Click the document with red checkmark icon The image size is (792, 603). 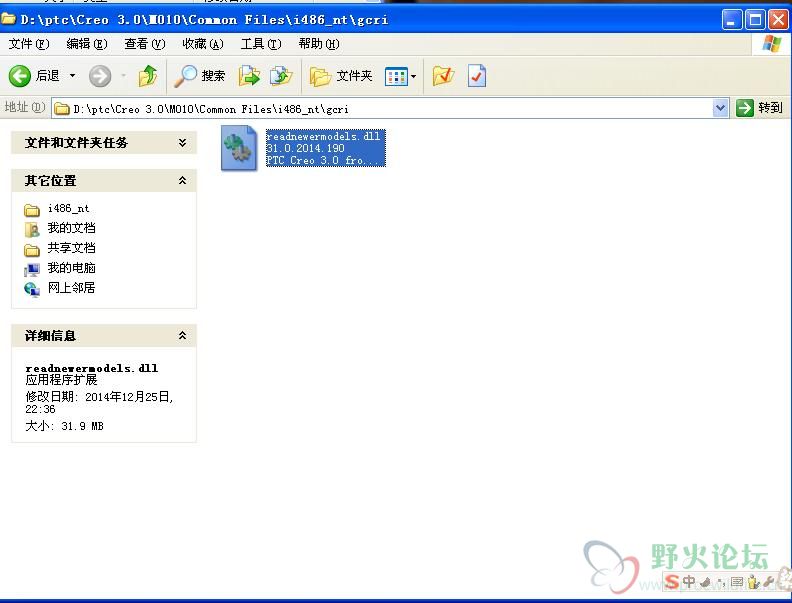pyautogui.click(x=477, y=76)
